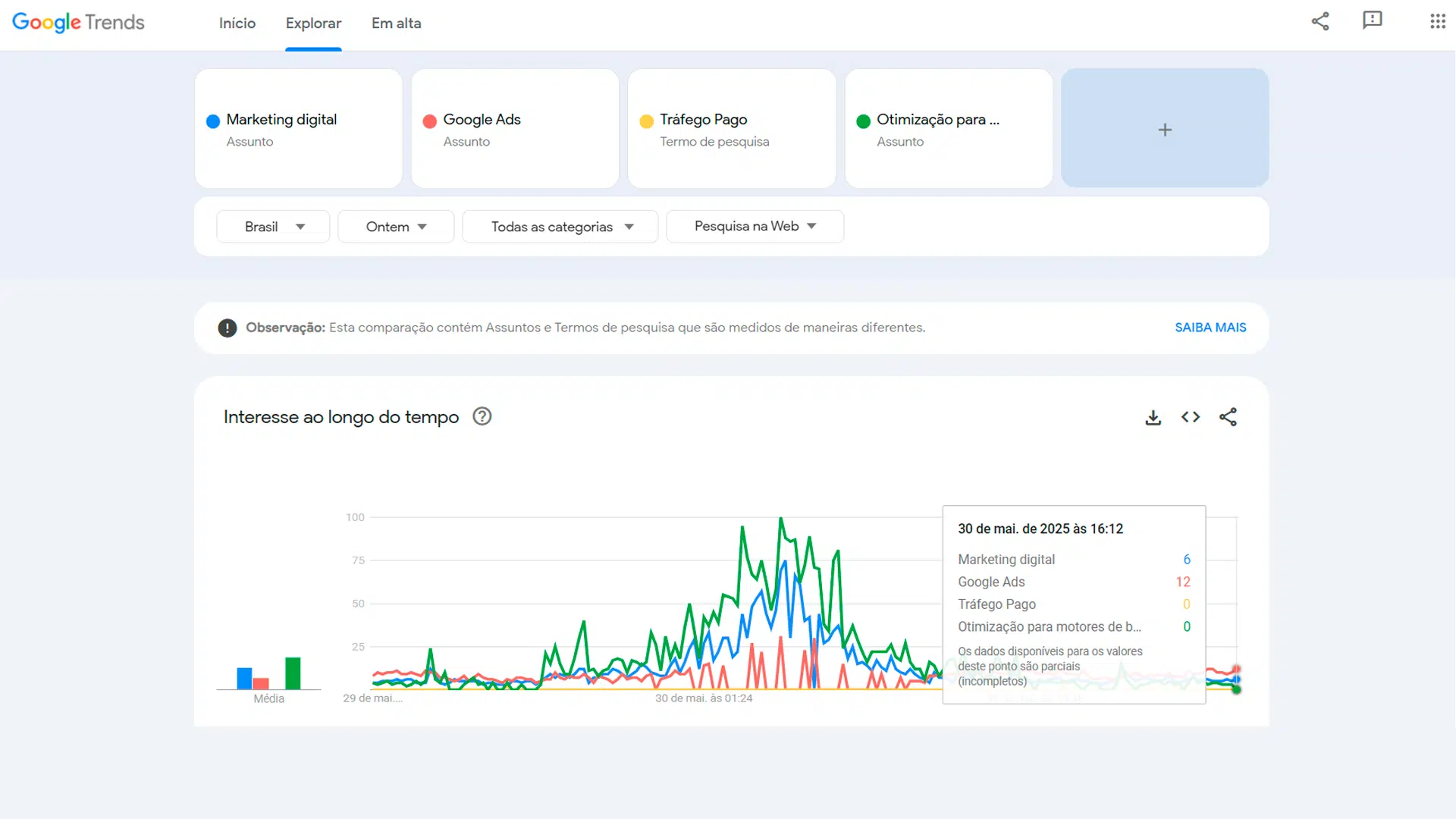Image resolution: width=1456 pixels, height=819 pixels.
Task: Click the Observação warning icon
Action: 227,328
